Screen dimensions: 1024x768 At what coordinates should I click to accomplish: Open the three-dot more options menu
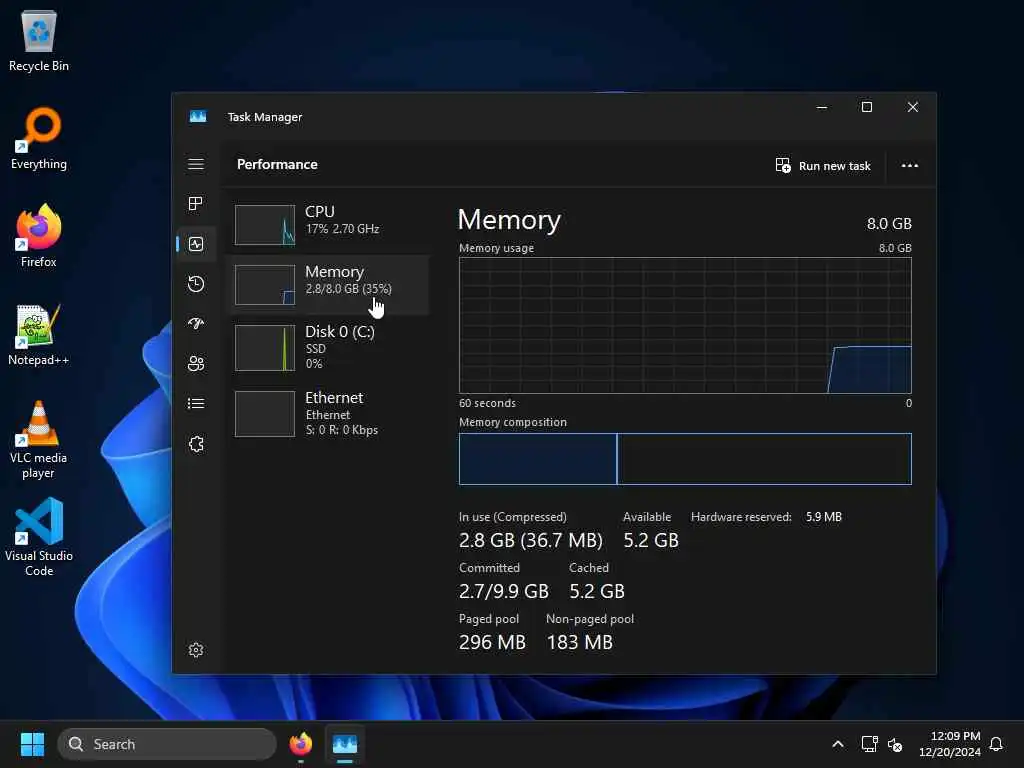910,165
